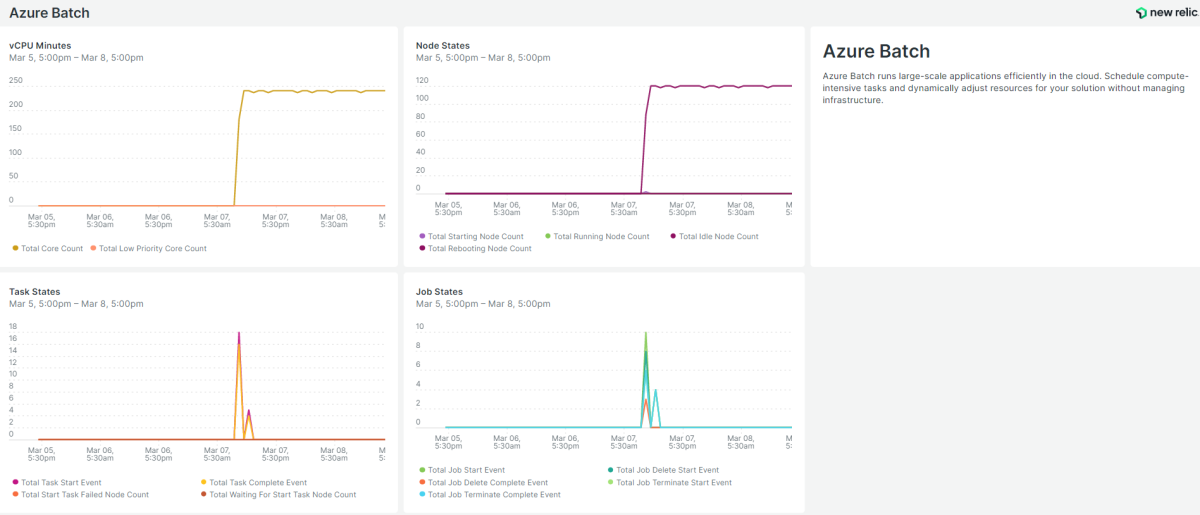
Task: Click the Azure Batch heading in description card
Action: click(876, 51)
